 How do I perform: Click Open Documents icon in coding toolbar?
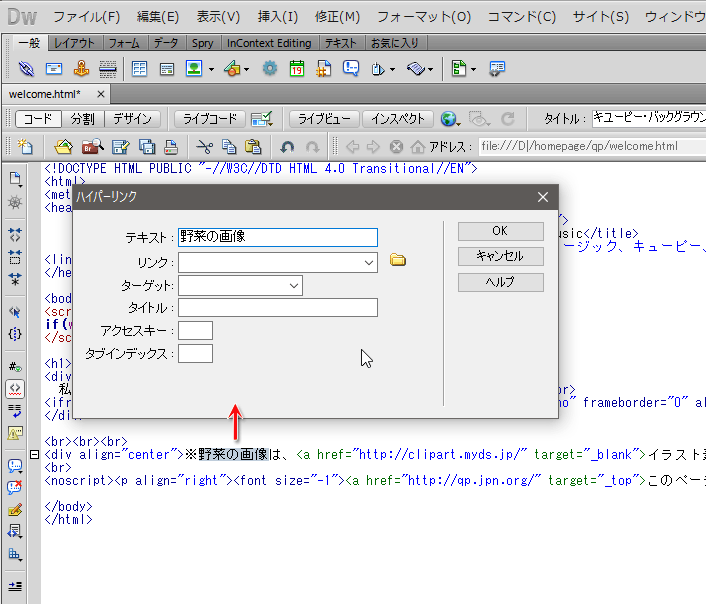(15, 179)
